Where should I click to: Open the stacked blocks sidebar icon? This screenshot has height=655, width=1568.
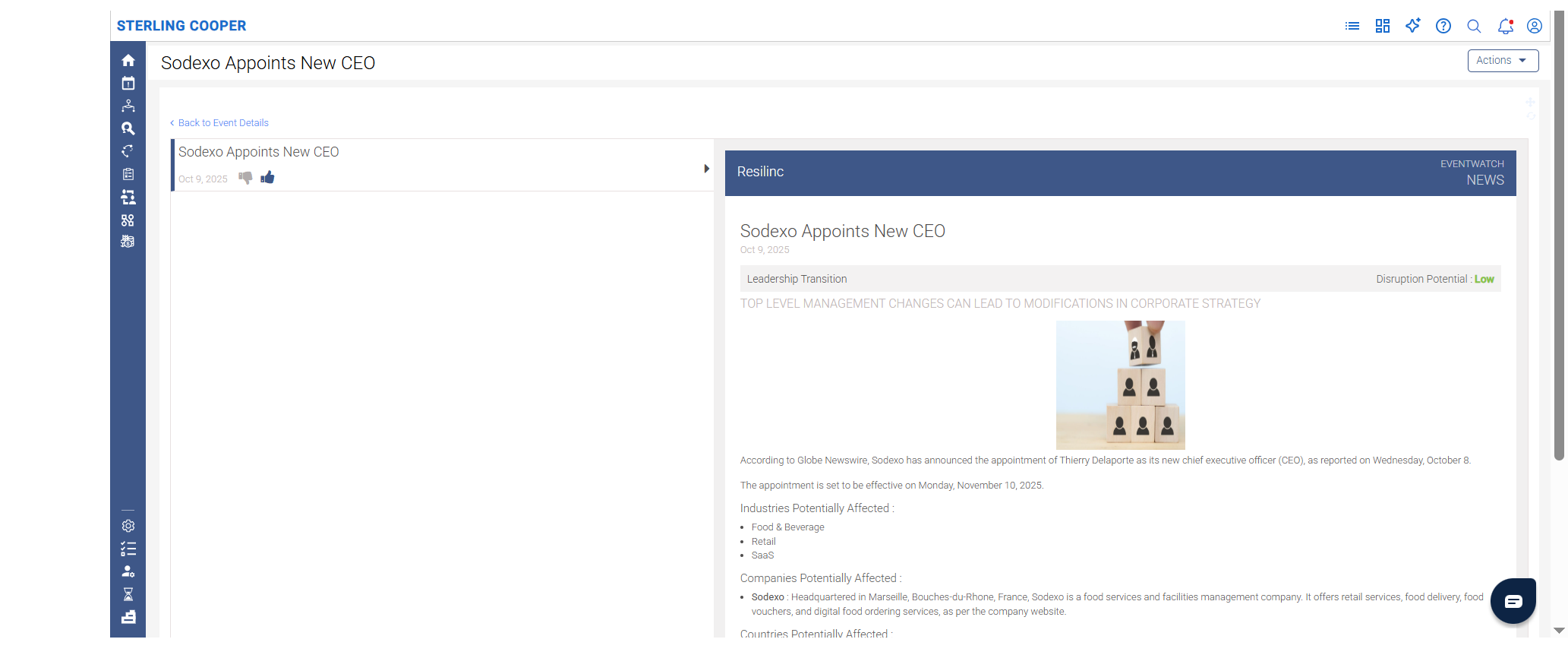[x=128, y=617]
